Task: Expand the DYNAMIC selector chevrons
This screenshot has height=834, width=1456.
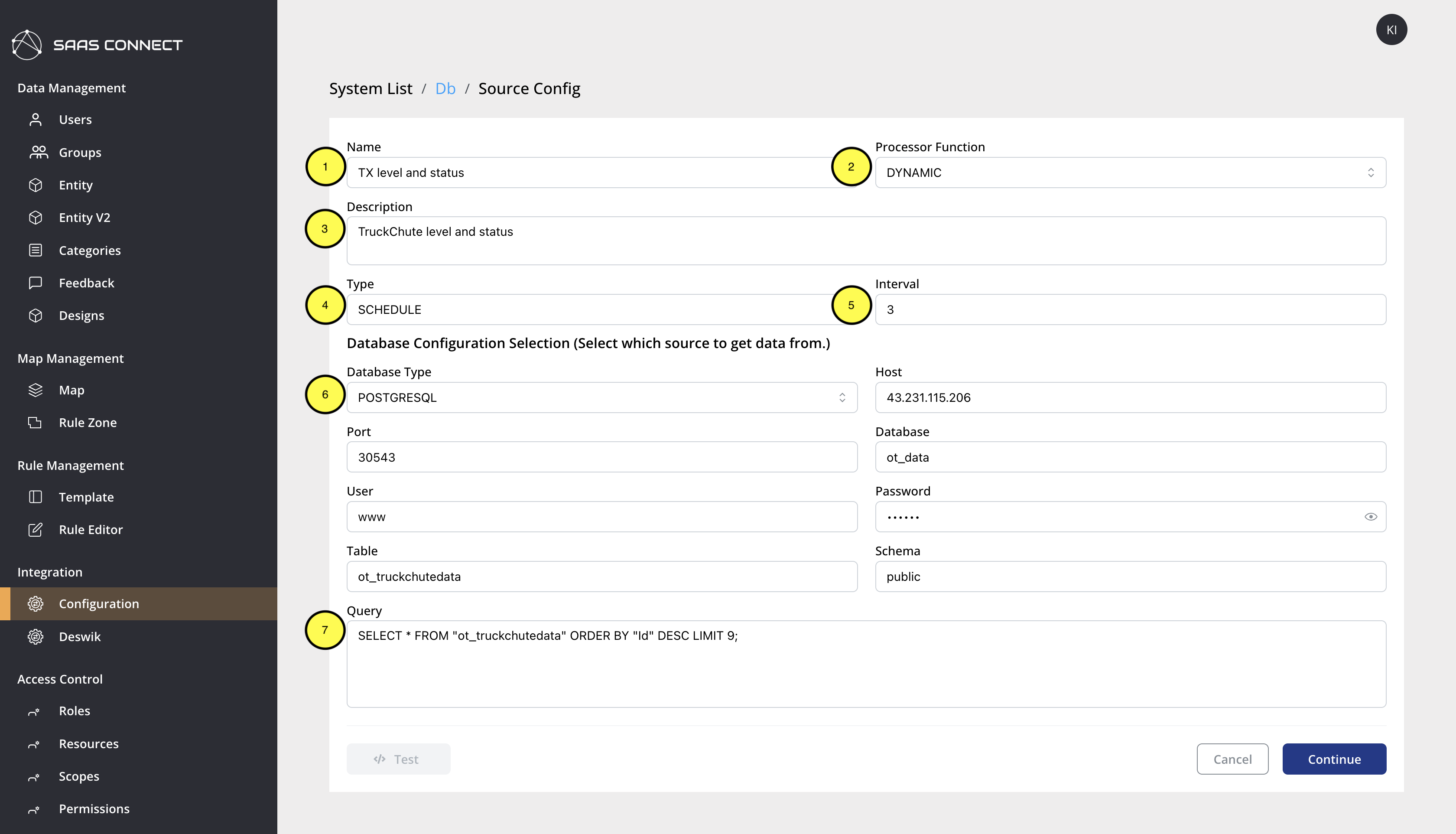Action: (x=1370, y=172)
